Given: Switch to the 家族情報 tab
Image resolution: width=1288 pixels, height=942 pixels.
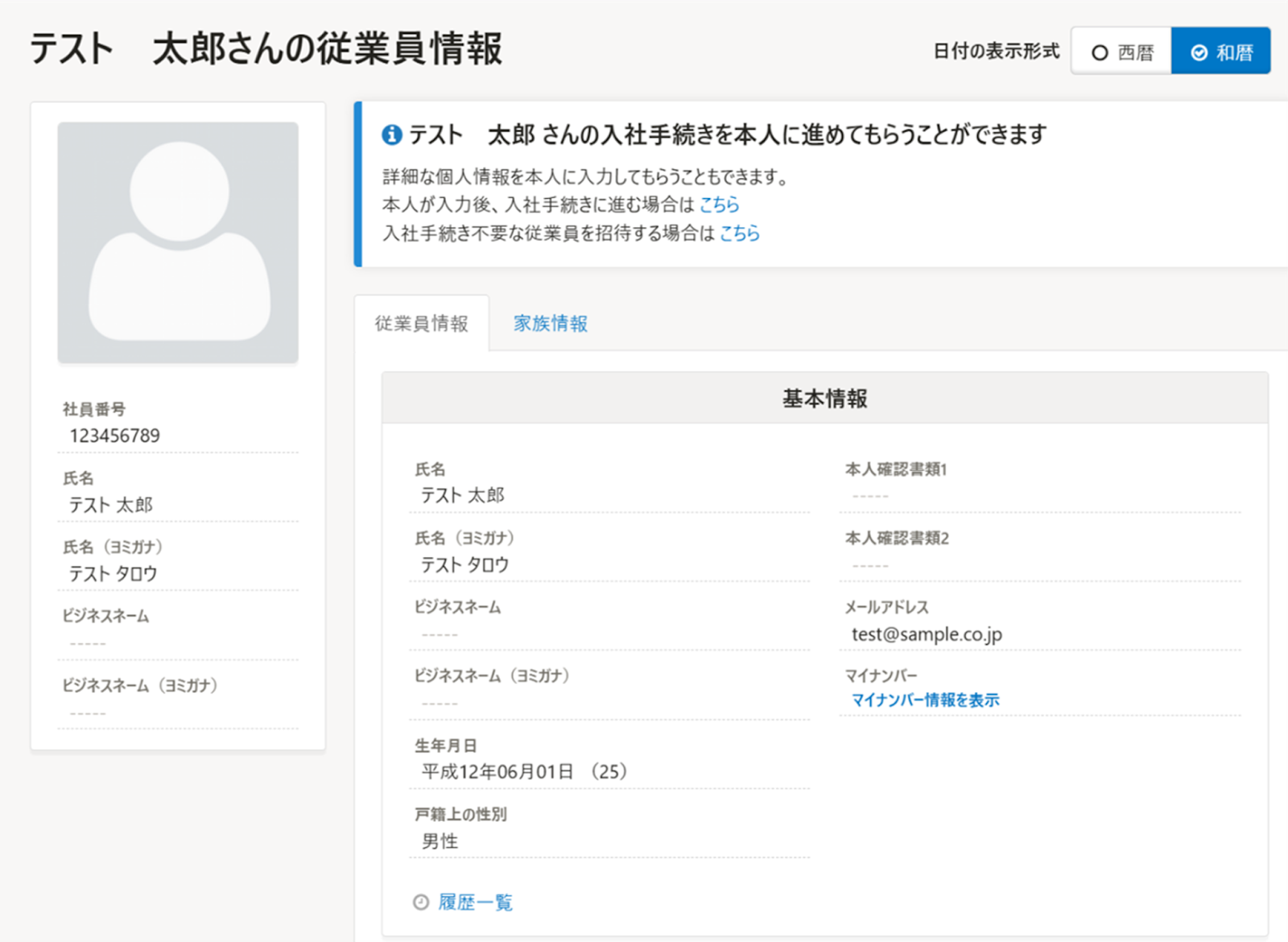Looking at the screenshot, I should (x=551, y=324).
